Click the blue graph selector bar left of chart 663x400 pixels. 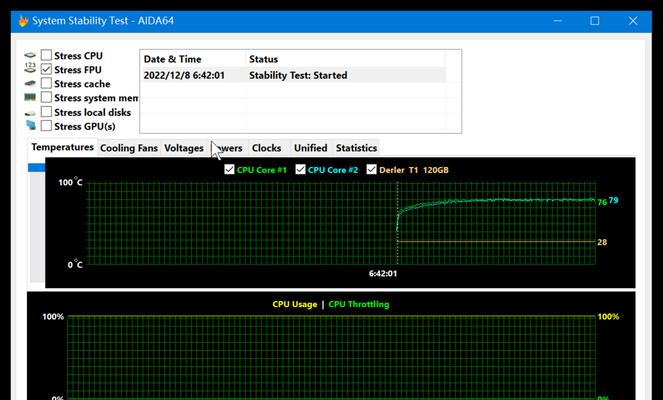click(36, 167)
